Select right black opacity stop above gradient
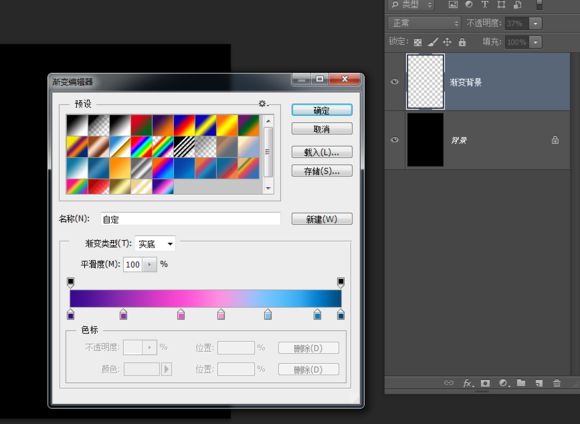The image size is (580, 424). point(341,283)
